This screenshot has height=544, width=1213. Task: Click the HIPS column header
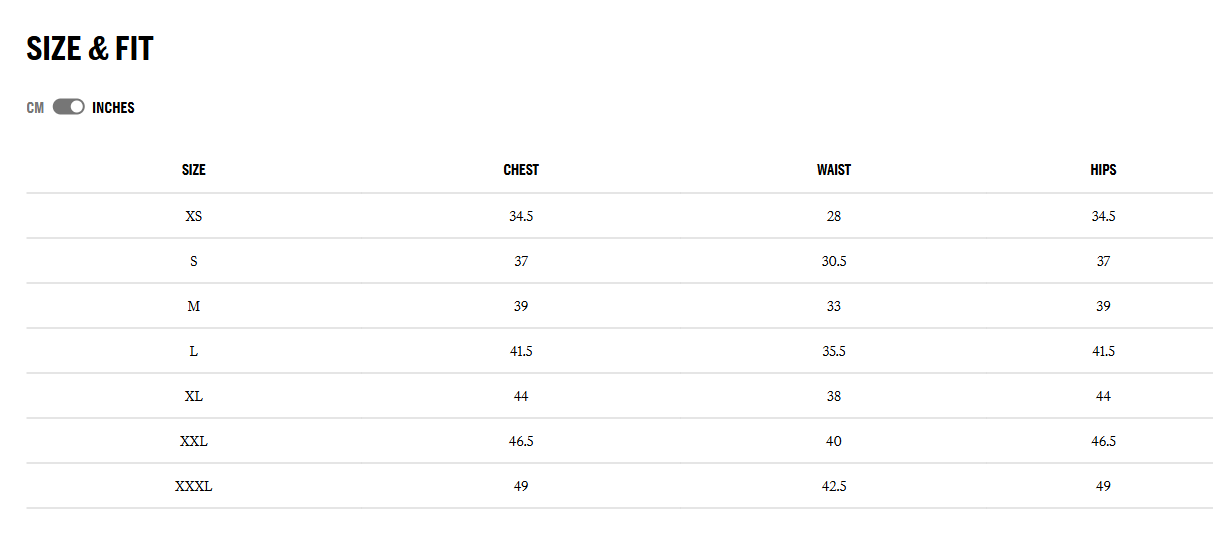point(1103,170)
